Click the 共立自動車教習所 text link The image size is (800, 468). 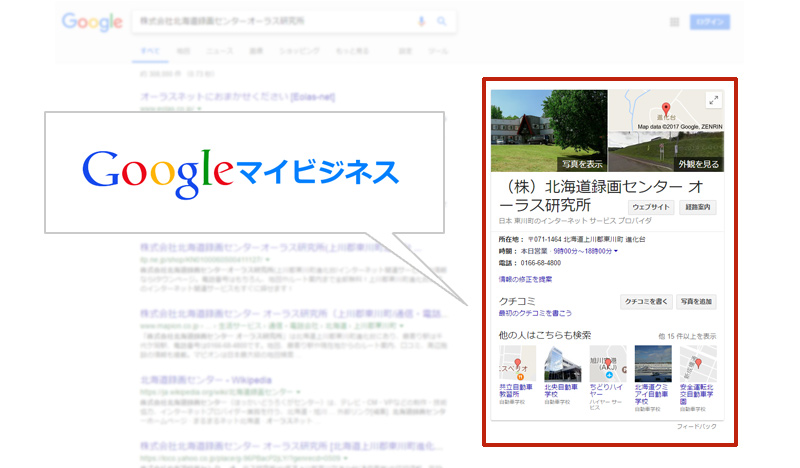point(515,391)
